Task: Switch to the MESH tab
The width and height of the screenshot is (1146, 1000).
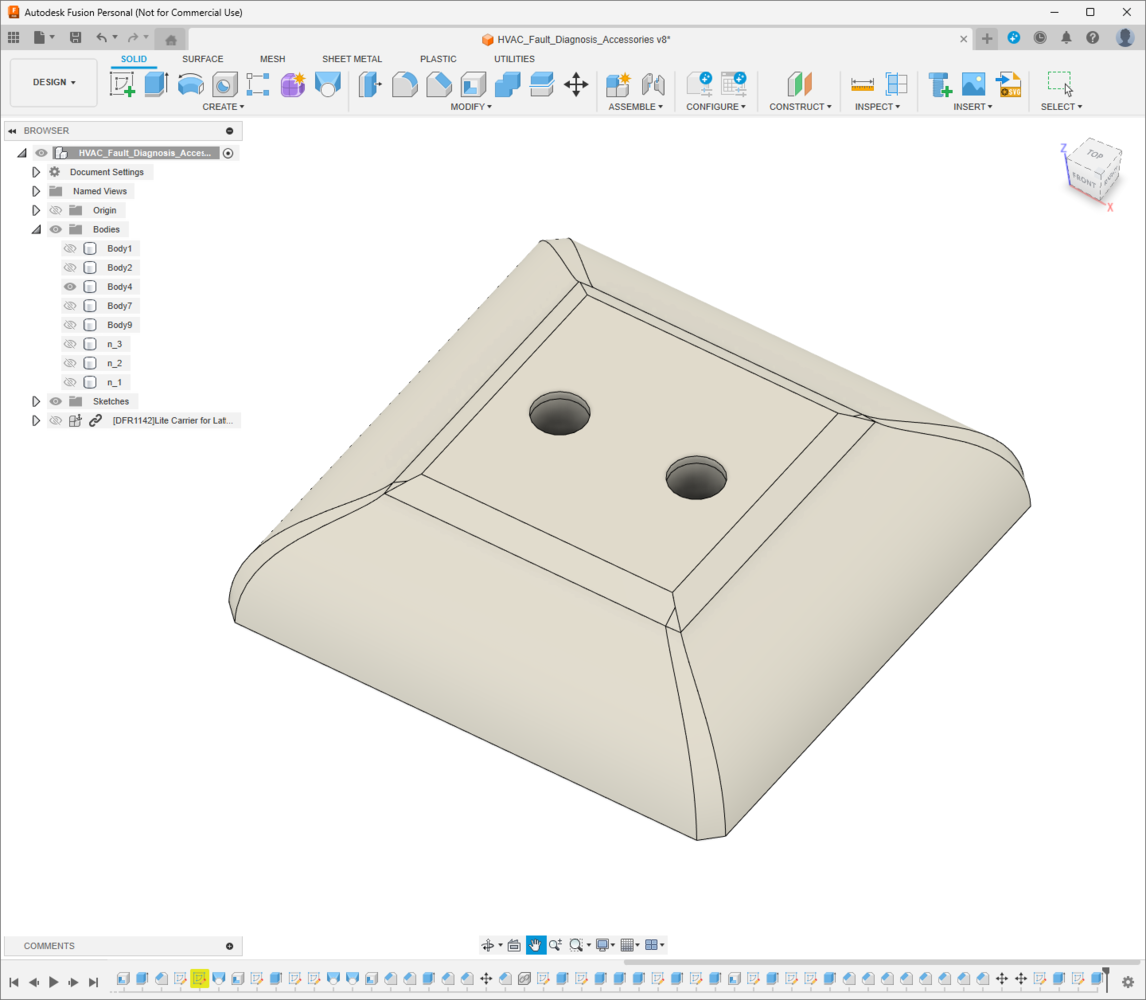Action: (273, 59)
